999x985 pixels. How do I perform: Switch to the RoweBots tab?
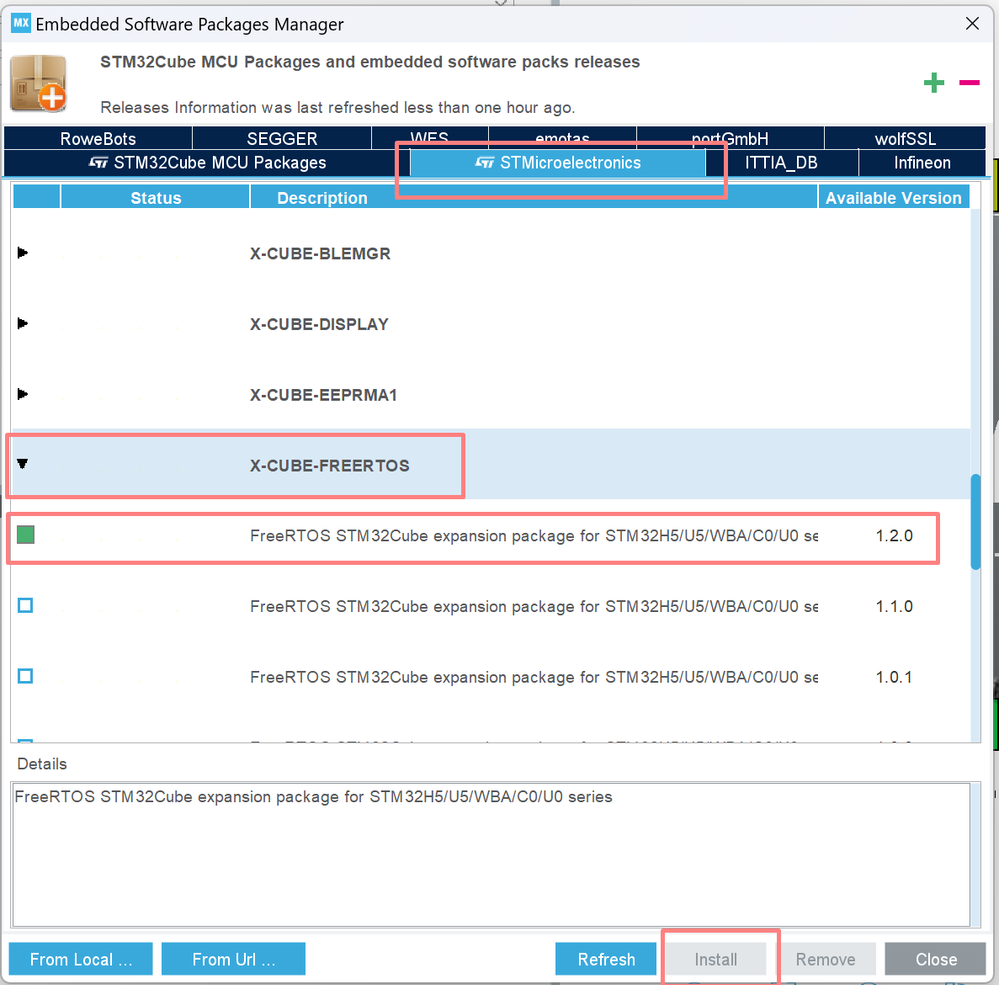tap(98, 138)
